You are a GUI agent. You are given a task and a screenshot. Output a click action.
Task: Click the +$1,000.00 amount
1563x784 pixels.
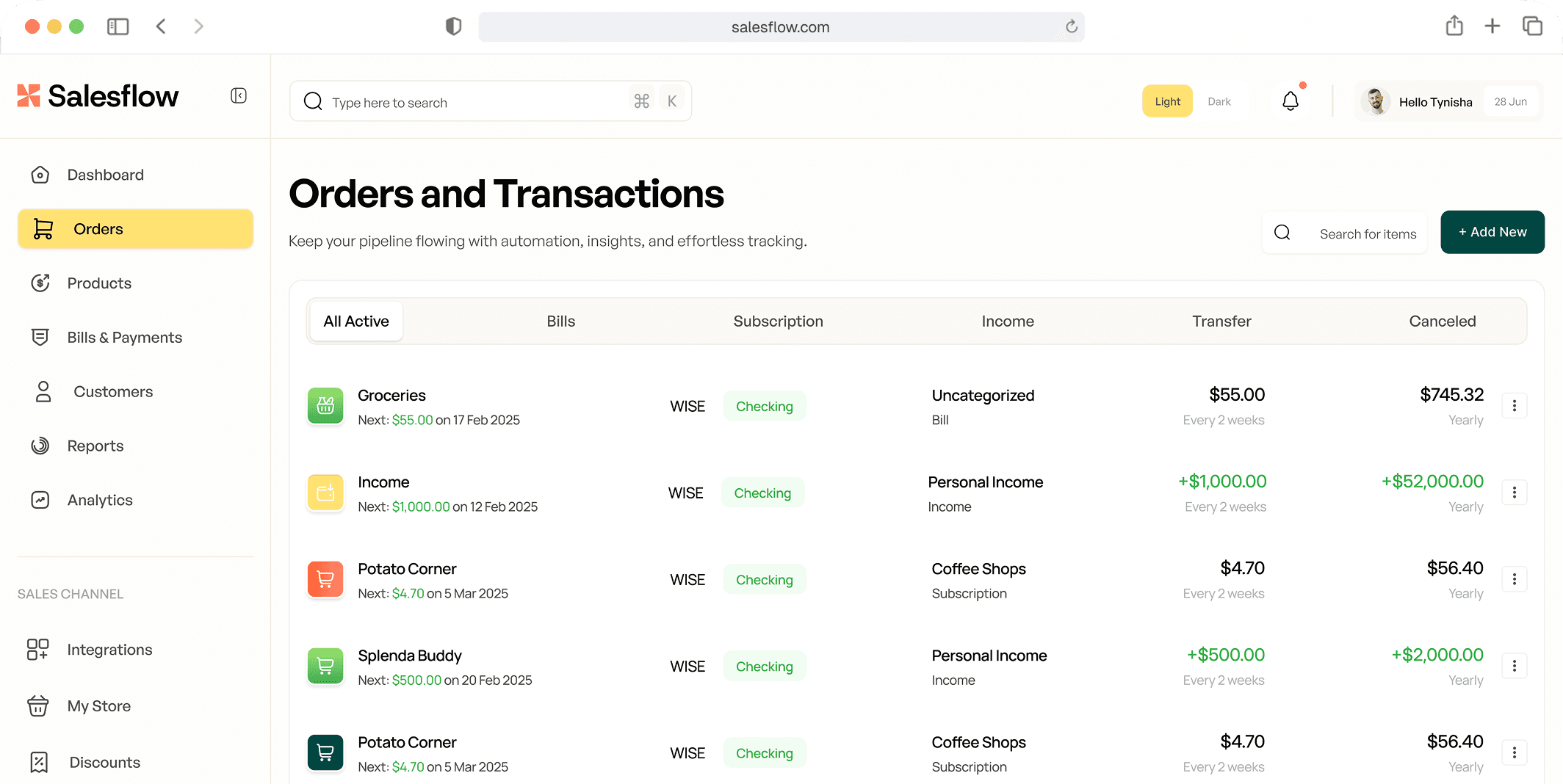pyautogui.click(x=1222, y=482)
